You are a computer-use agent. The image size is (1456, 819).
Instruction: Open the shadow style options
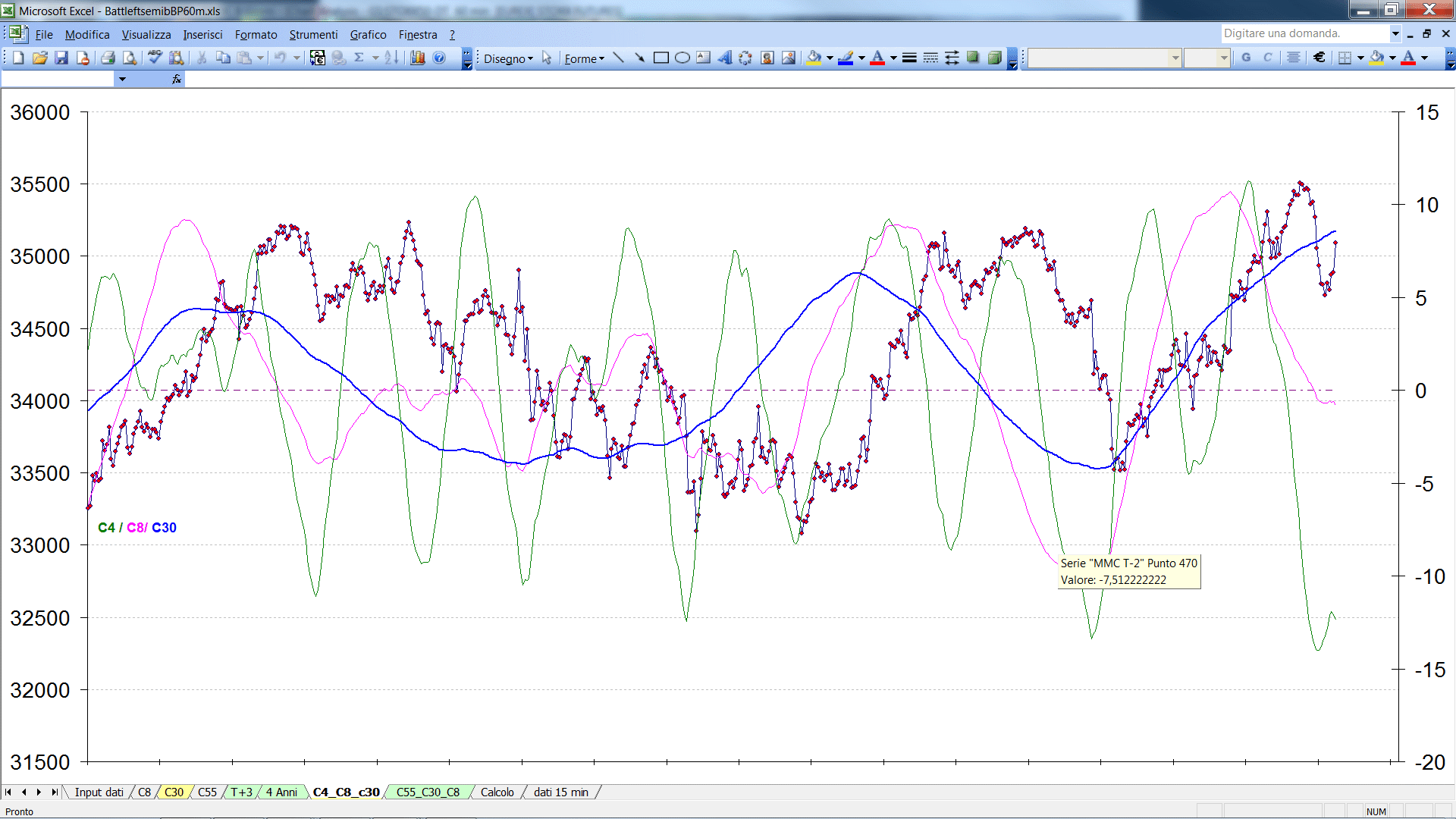coord(973,58)
